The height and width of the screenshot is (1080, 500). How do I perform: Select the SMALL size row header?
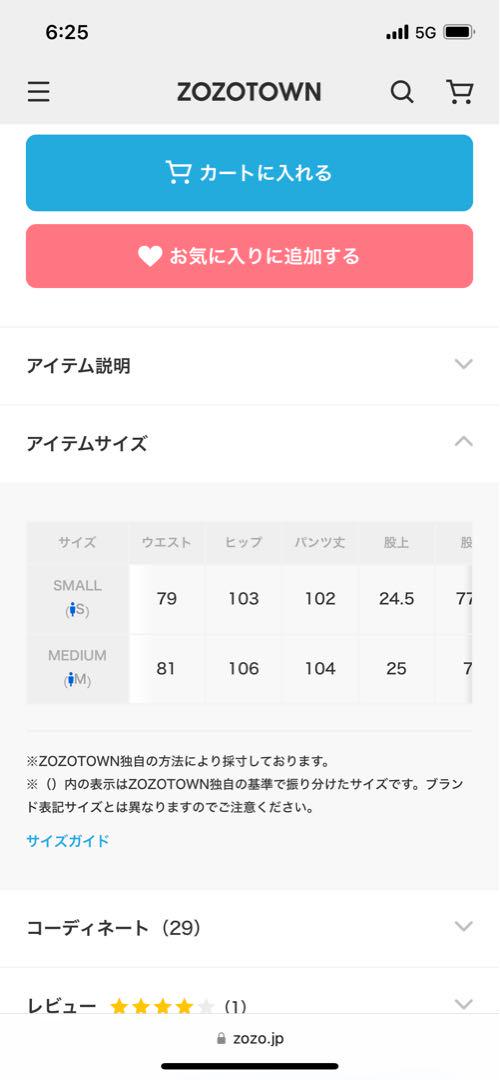pos(78,599)
